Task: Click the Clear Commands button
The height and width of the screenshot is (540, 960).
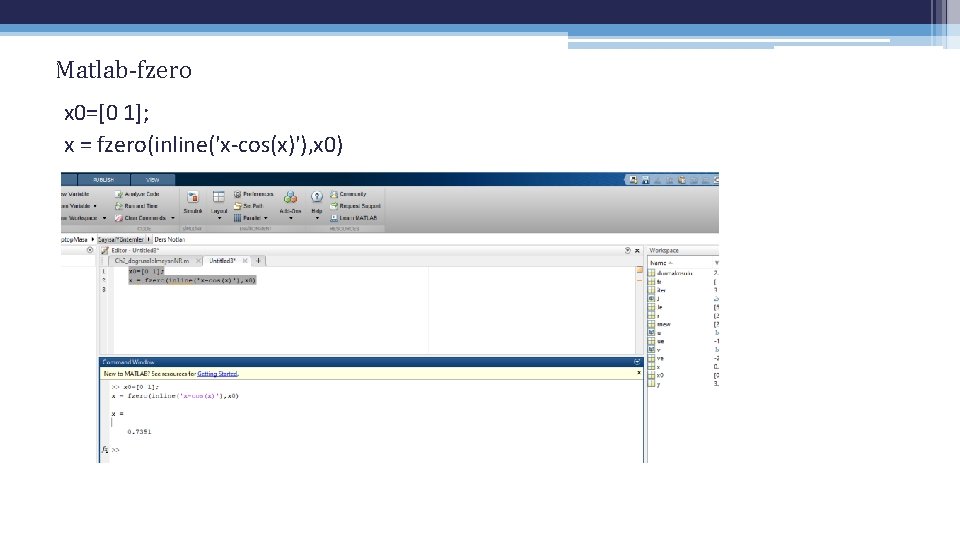Action: (140, 218)
